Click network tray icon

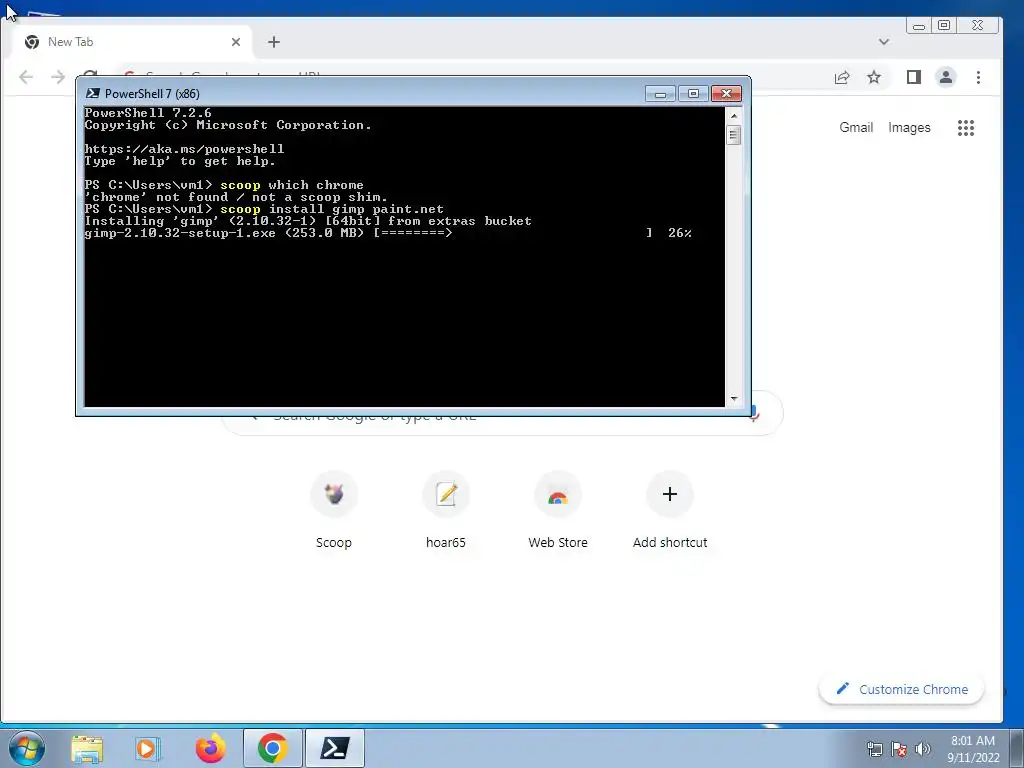(x=874, y=749)
